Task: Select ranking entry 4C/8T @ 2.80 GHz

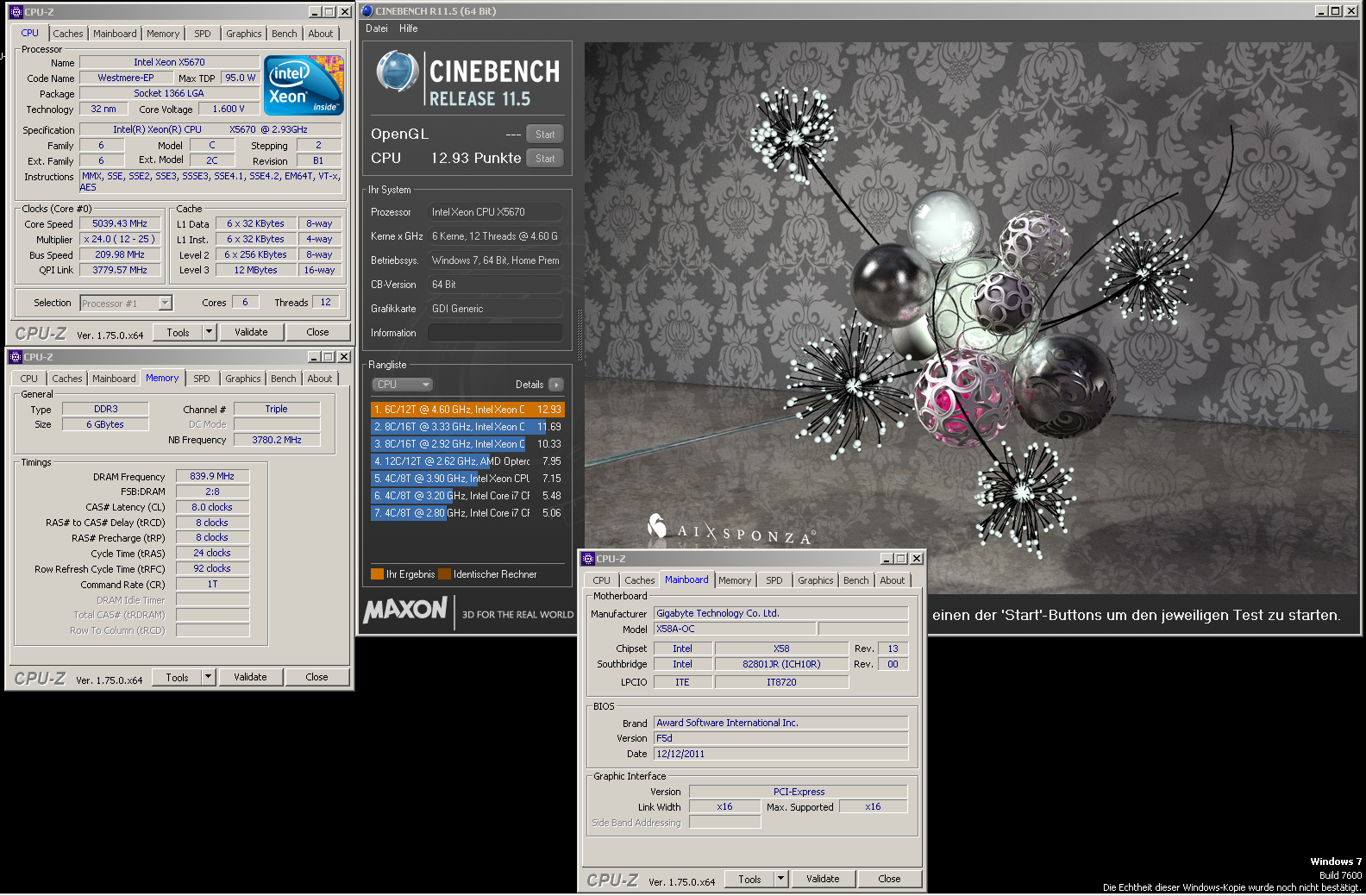Action: 467,513
